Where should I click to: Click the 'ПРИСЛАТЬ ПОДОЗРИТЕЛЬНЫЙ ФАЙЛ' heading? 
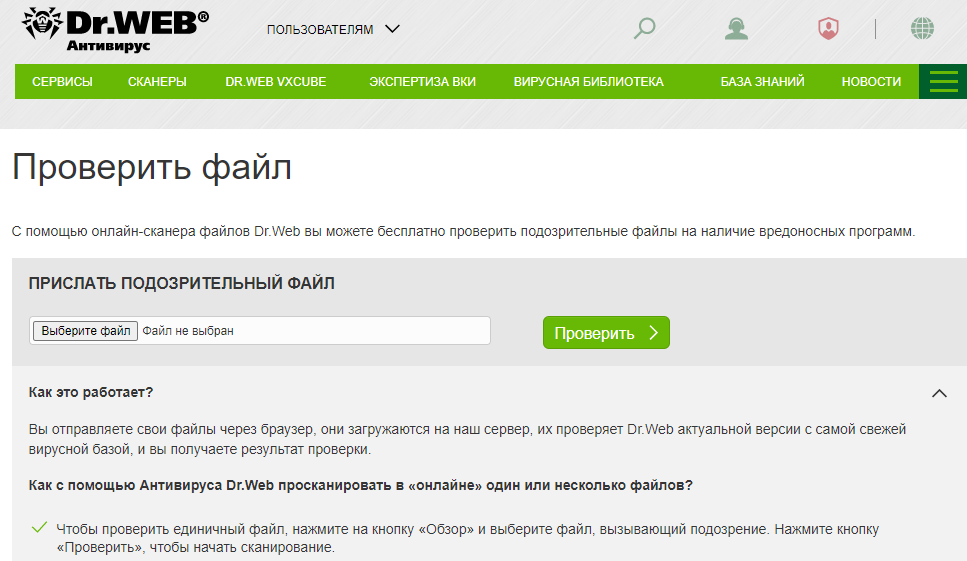181,283
